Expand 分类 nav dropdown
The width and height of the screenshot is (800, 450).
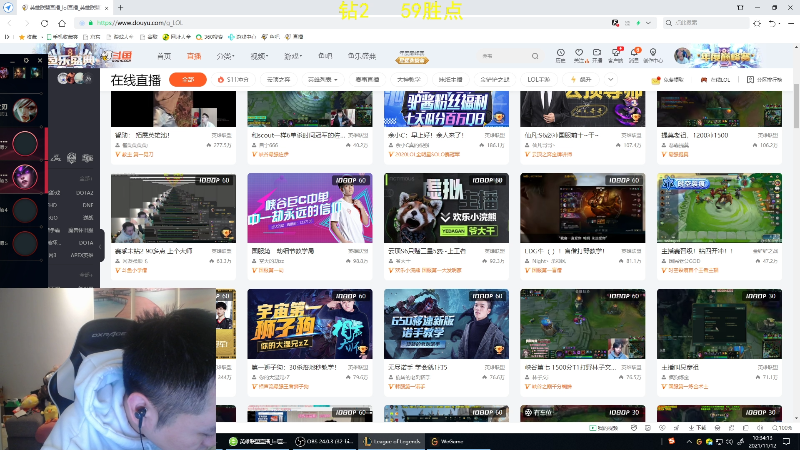[x=225, y=56]
